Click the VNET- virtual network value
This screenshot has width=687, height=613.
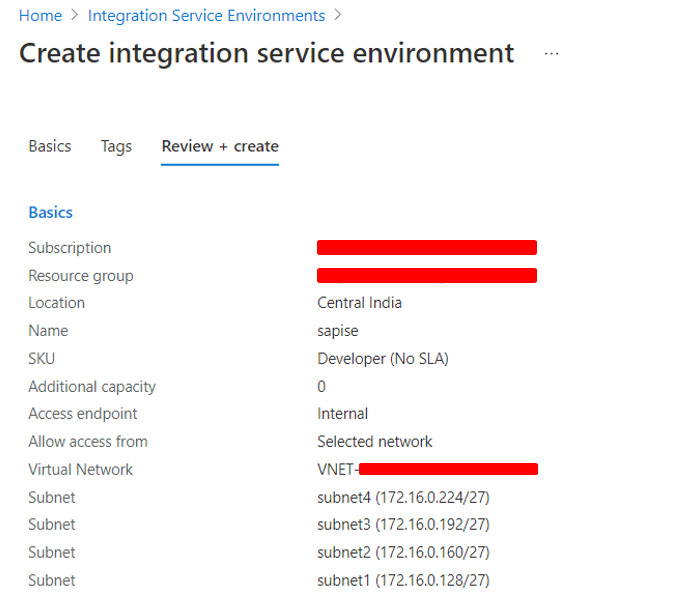pos(427,469)
